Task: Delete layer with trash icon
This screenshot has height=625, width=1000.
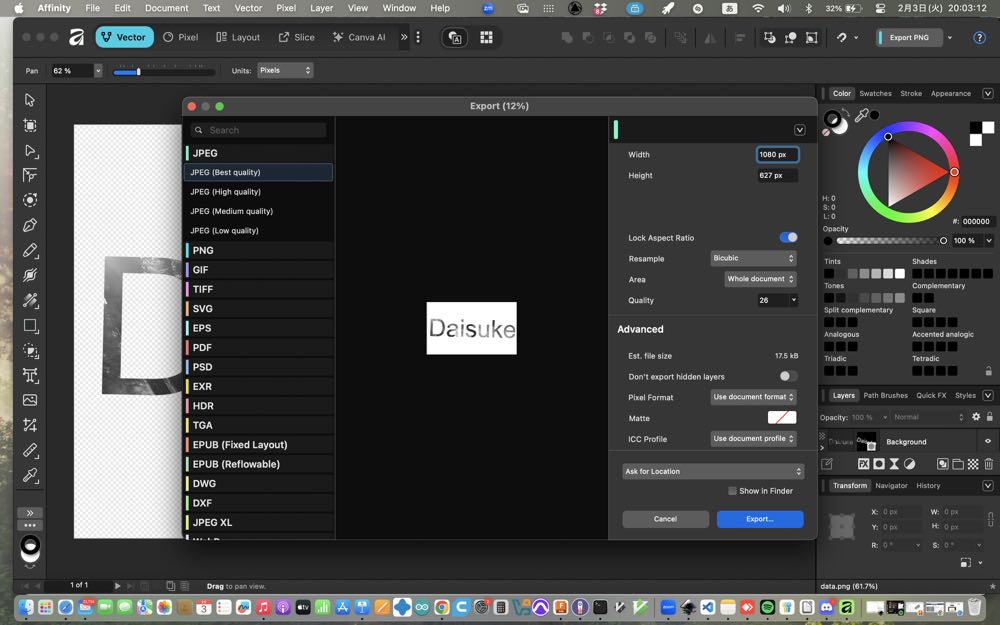Action: pyautogui.click(x=989, y=464)
